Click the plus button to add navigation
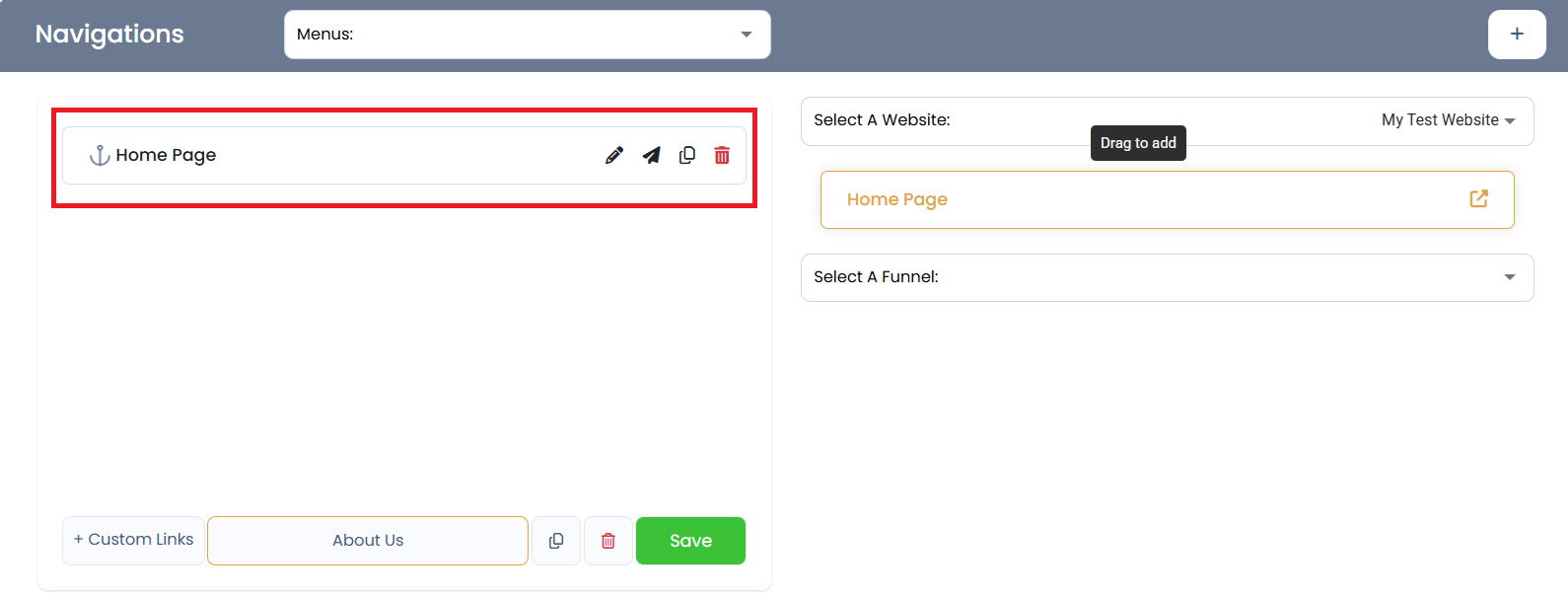The width and height of the screenshot is (1568, 599). point(1516,35)
